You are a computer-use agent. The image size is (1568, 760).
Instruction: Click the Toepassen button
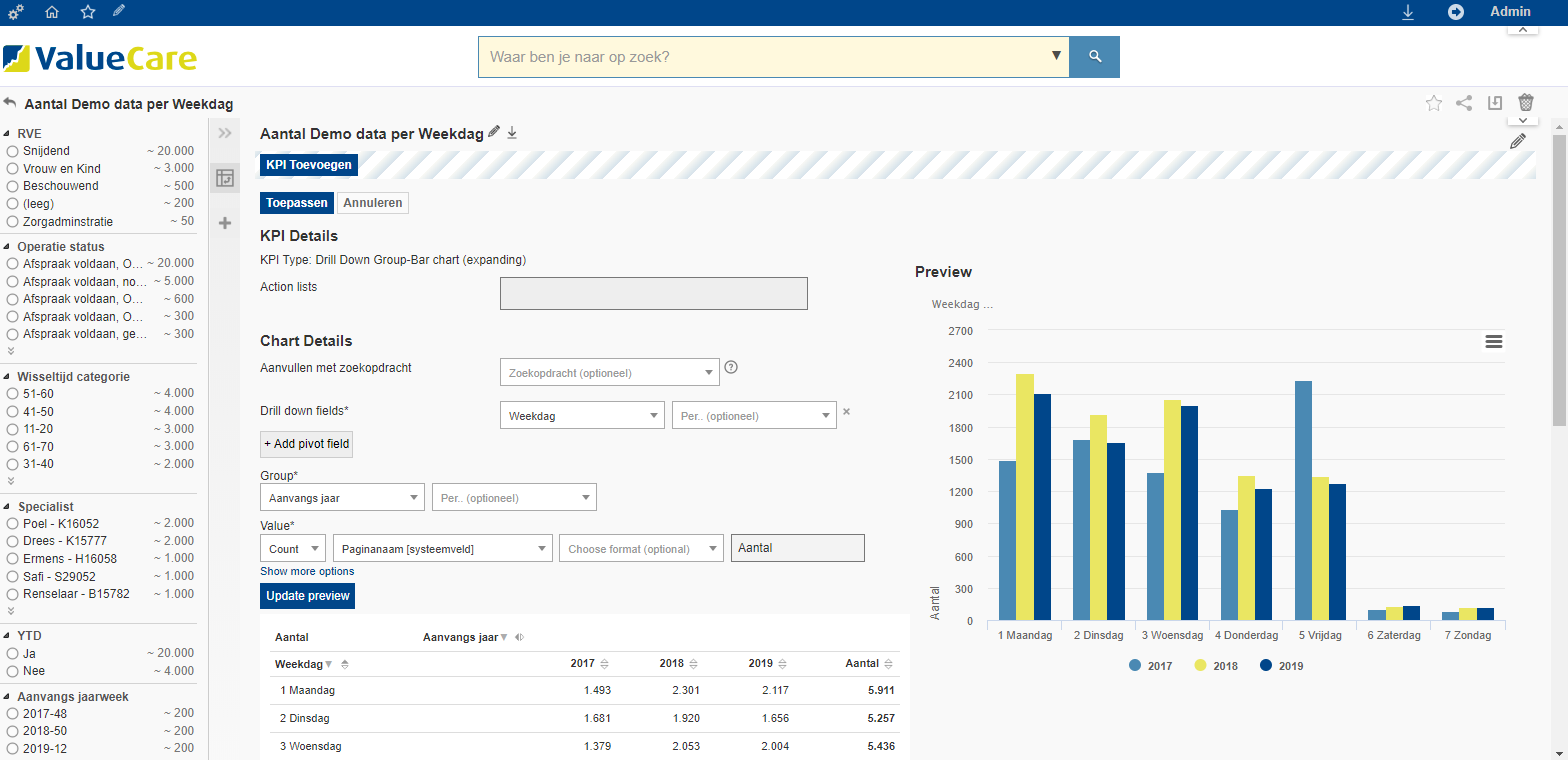pos(296,203)
